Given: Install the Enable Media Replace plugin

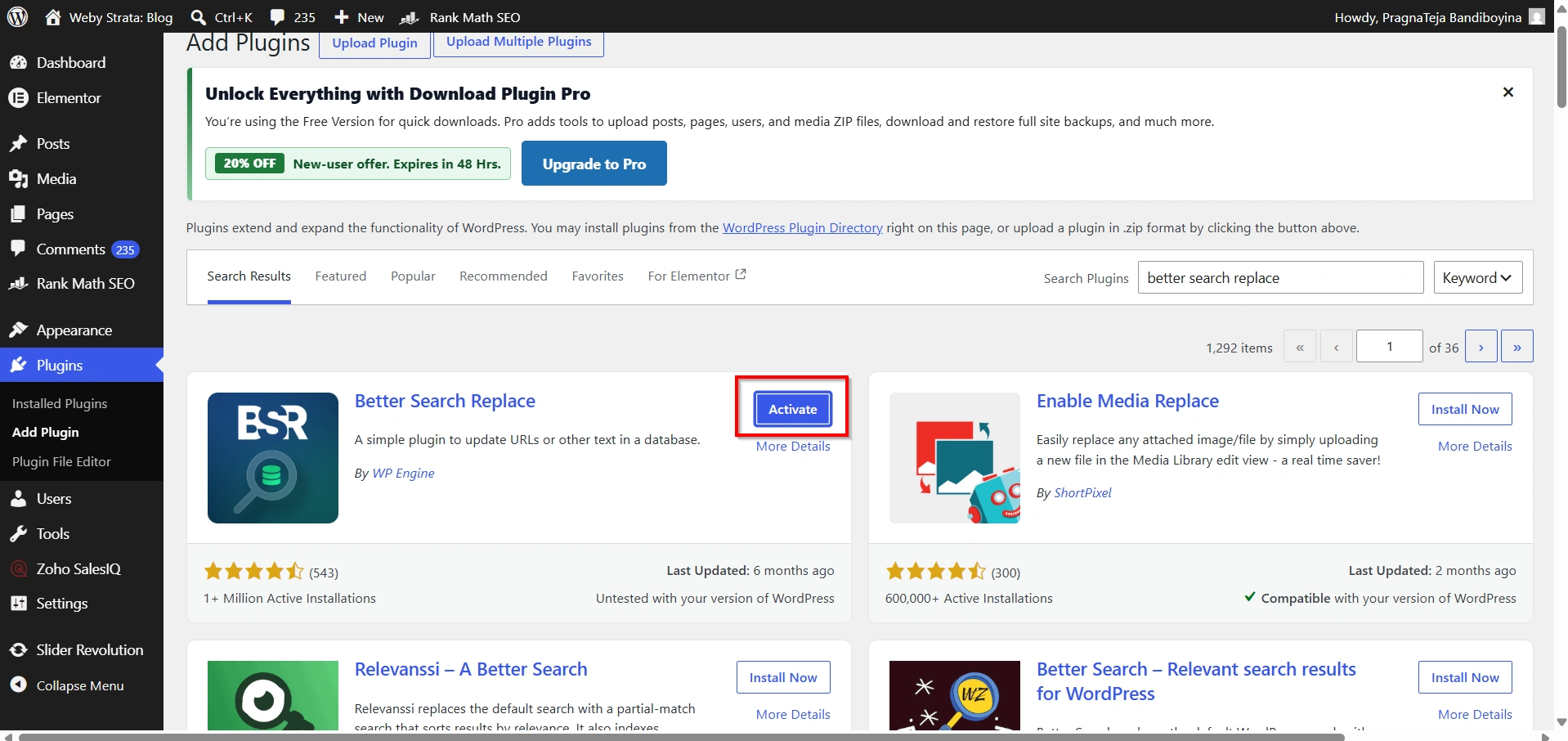Looking at the screenshot, I should [1465, 409].
